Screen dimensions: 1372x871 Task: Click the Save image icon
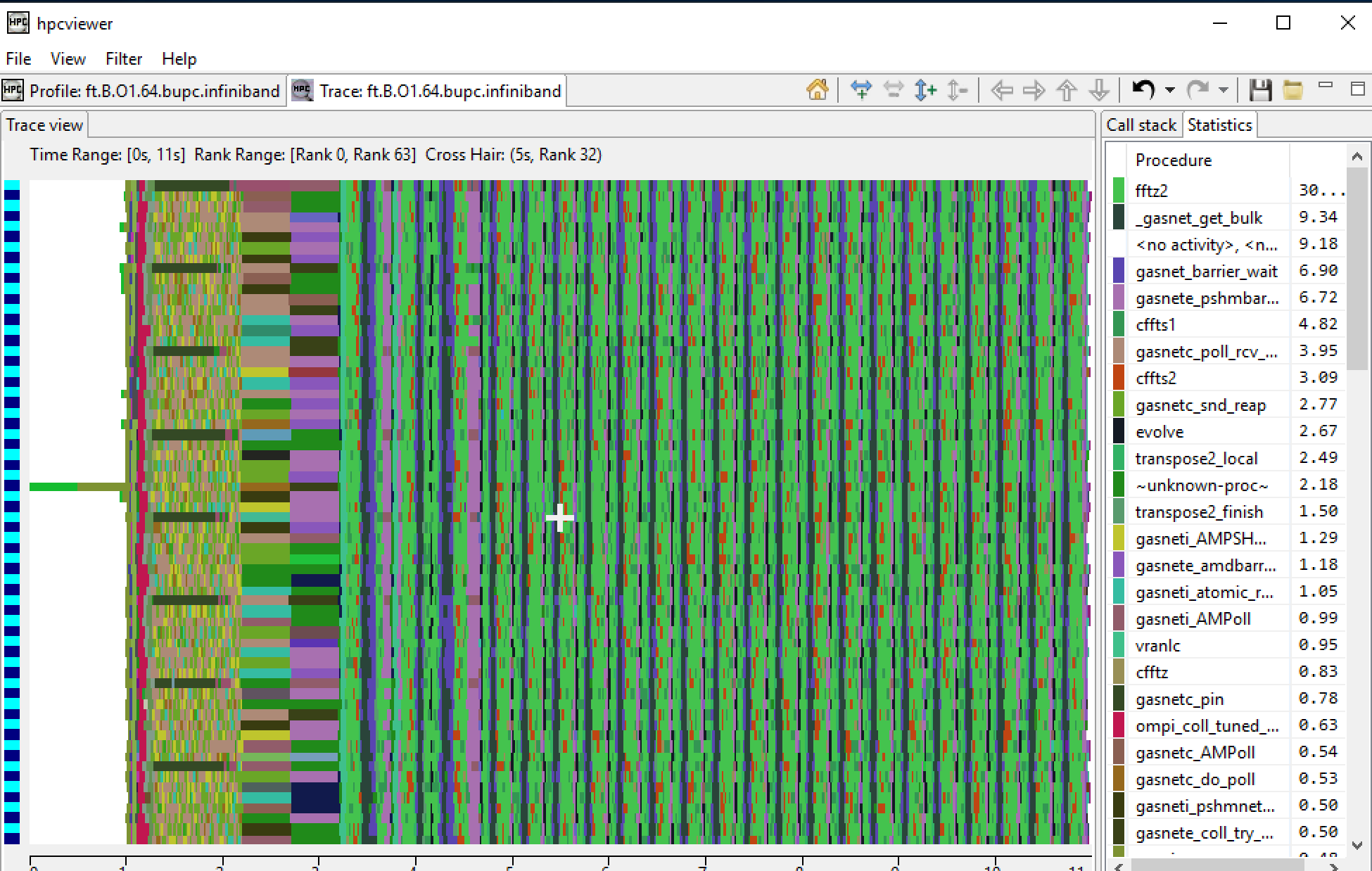click(1260, 90)
